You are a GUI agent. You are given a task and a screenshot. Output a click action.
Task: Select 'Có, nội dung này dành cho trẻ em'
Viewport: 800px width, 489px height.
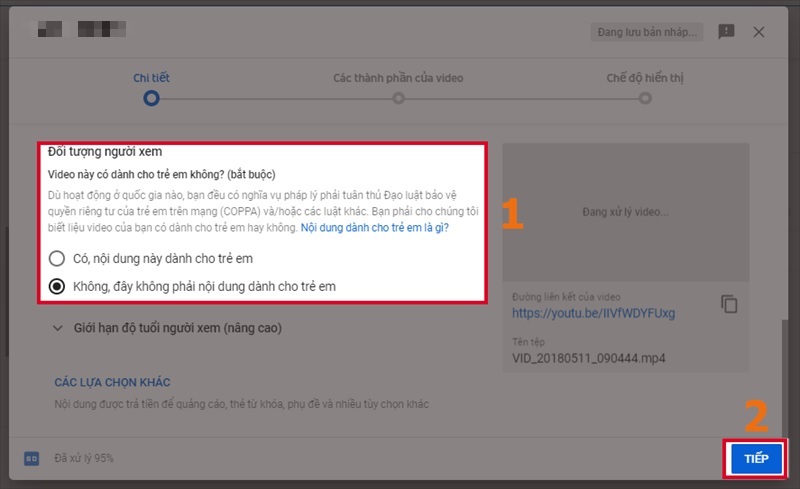57,257
